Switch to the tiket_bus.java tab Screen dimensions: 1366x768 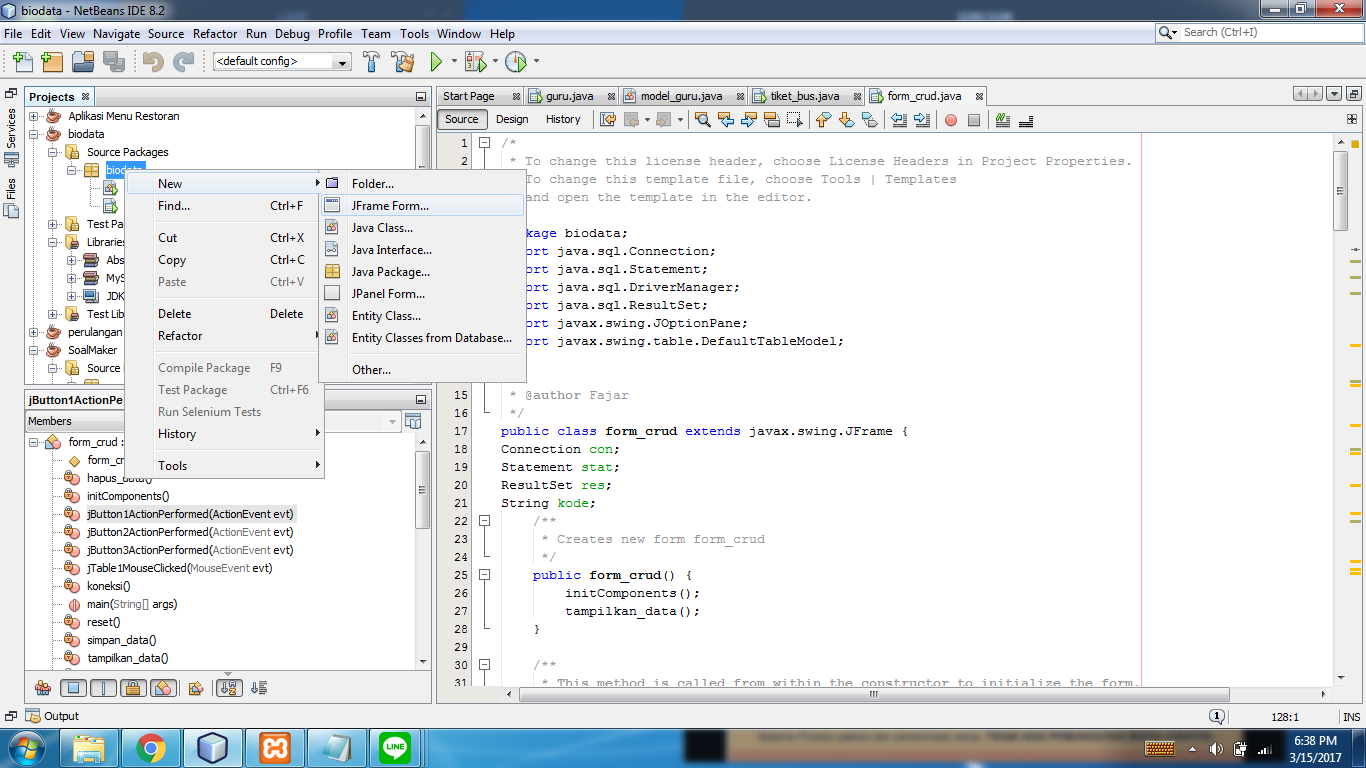coord(804,96)
